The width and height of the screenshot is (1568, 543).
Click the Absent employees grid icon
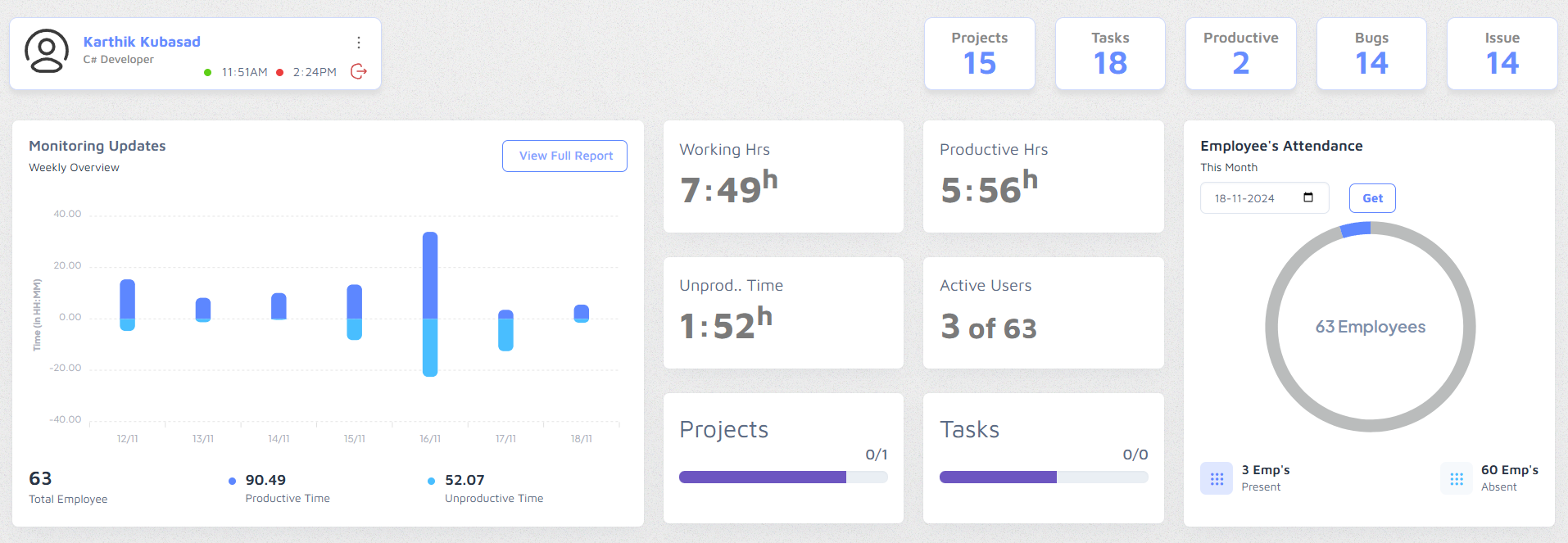[x=1457, y=479]
